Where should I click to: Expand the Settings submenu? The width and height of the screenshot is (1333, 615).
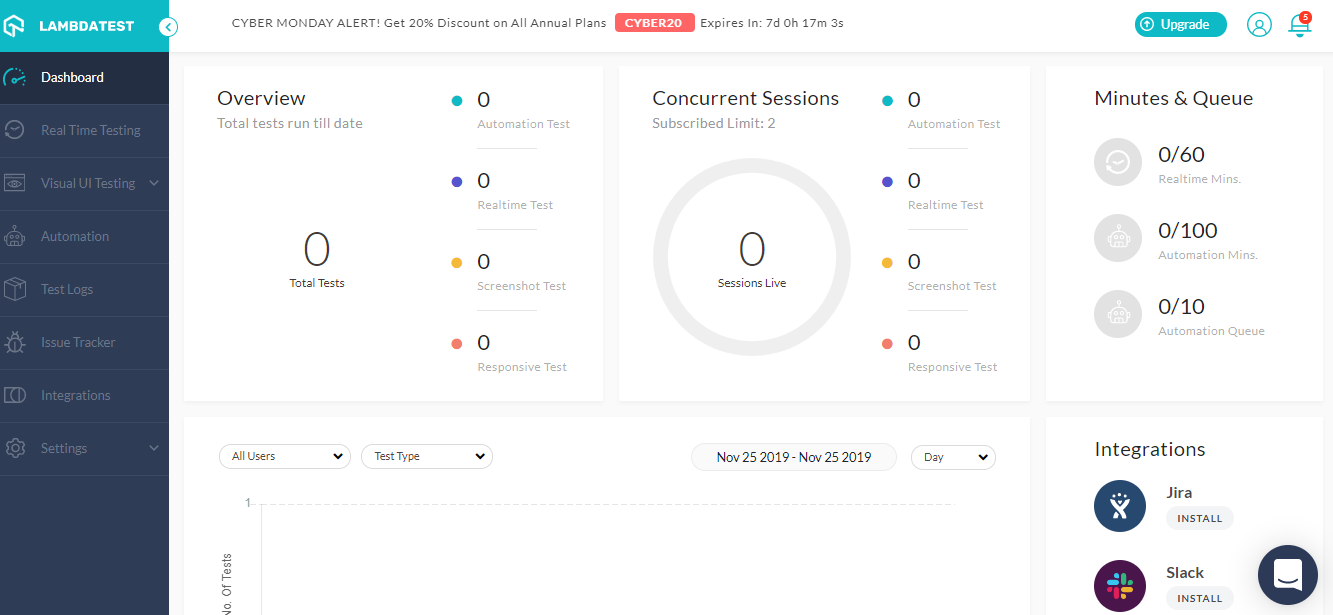[x=154, y=449]
